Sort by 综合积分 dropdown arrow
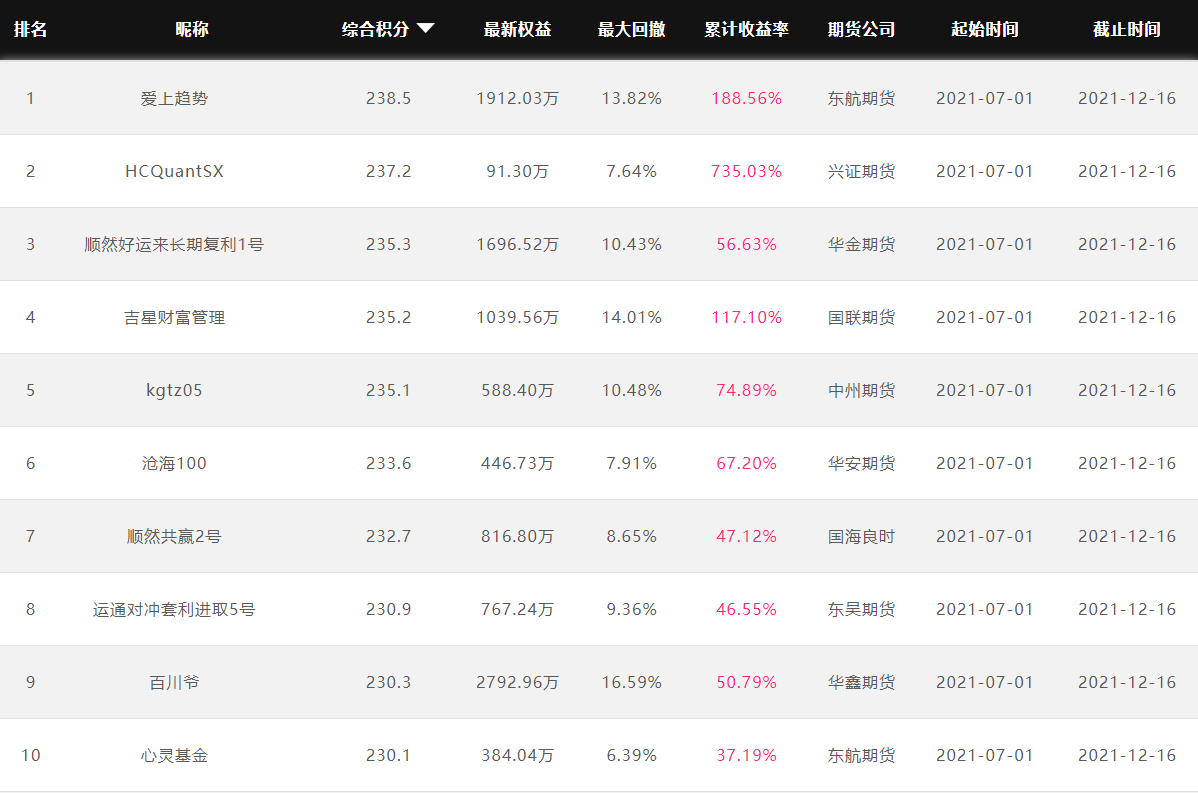The height and width of the screenshot is (793, 1198). [x=426, y=28]
